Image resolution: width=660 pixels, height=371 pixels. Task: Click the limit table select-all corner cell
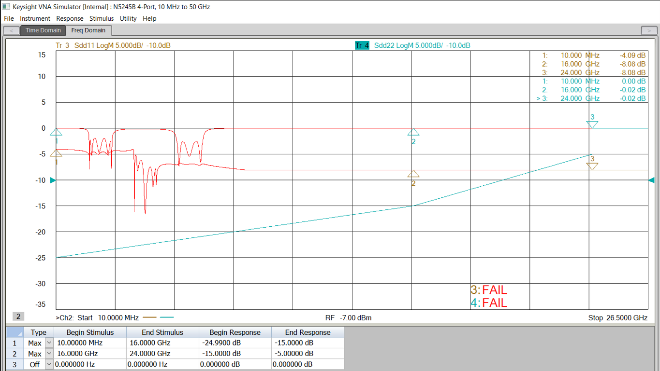tap(15, 332)
